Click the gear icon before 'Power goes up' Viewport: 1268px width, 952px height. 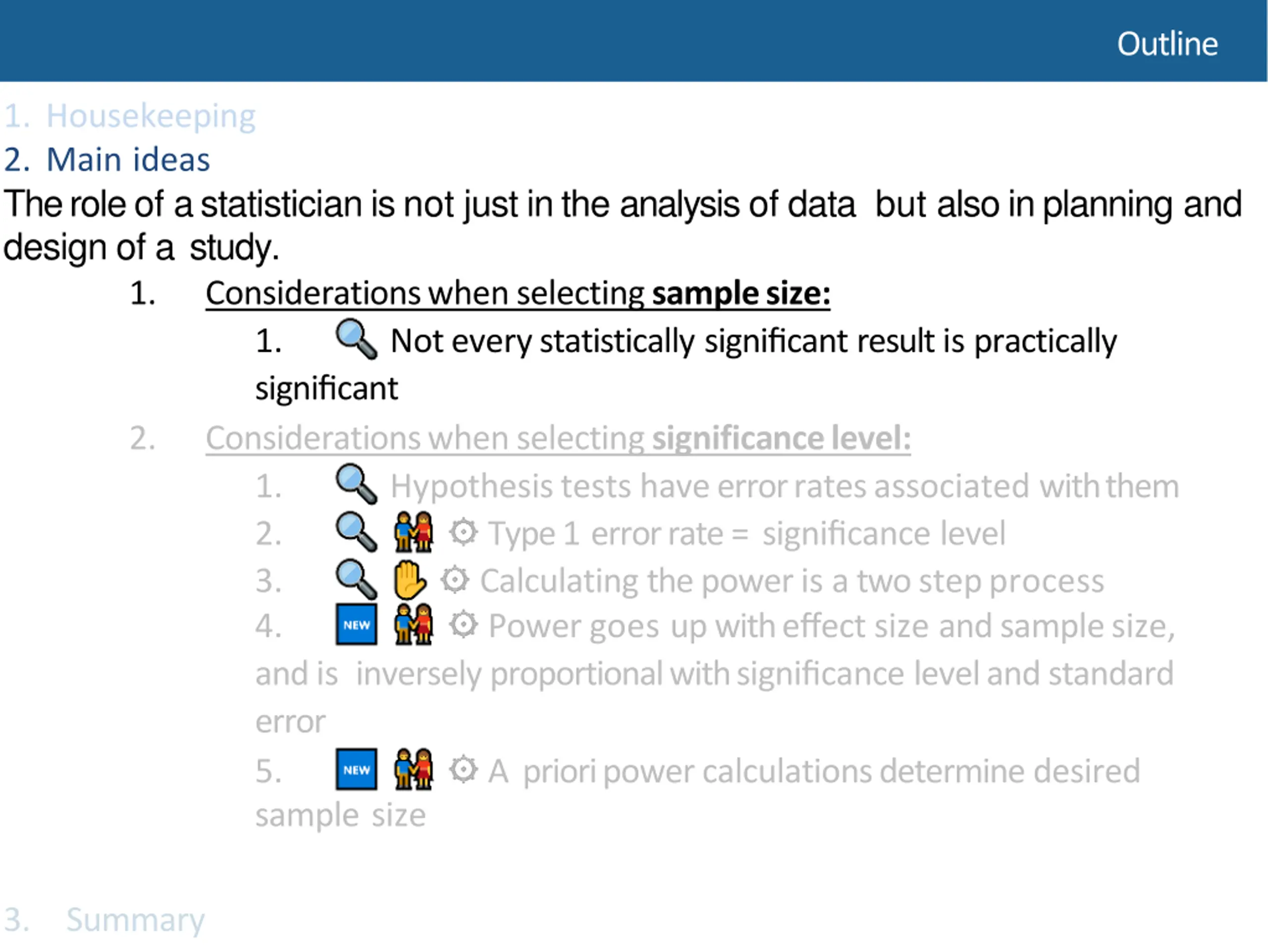tap(463, 625)
